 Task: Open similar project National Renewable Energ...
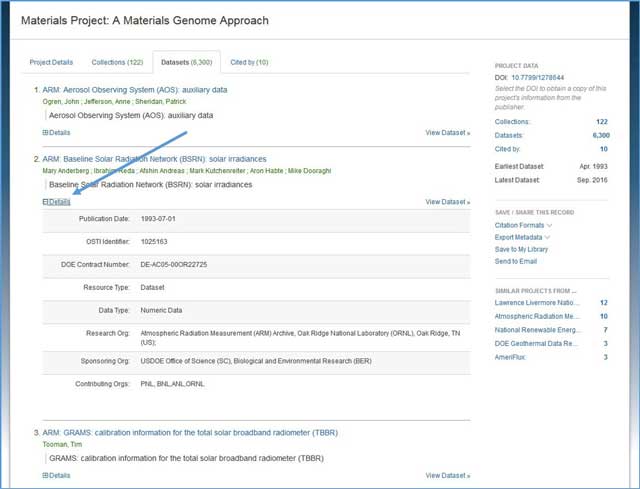point(536,330)
